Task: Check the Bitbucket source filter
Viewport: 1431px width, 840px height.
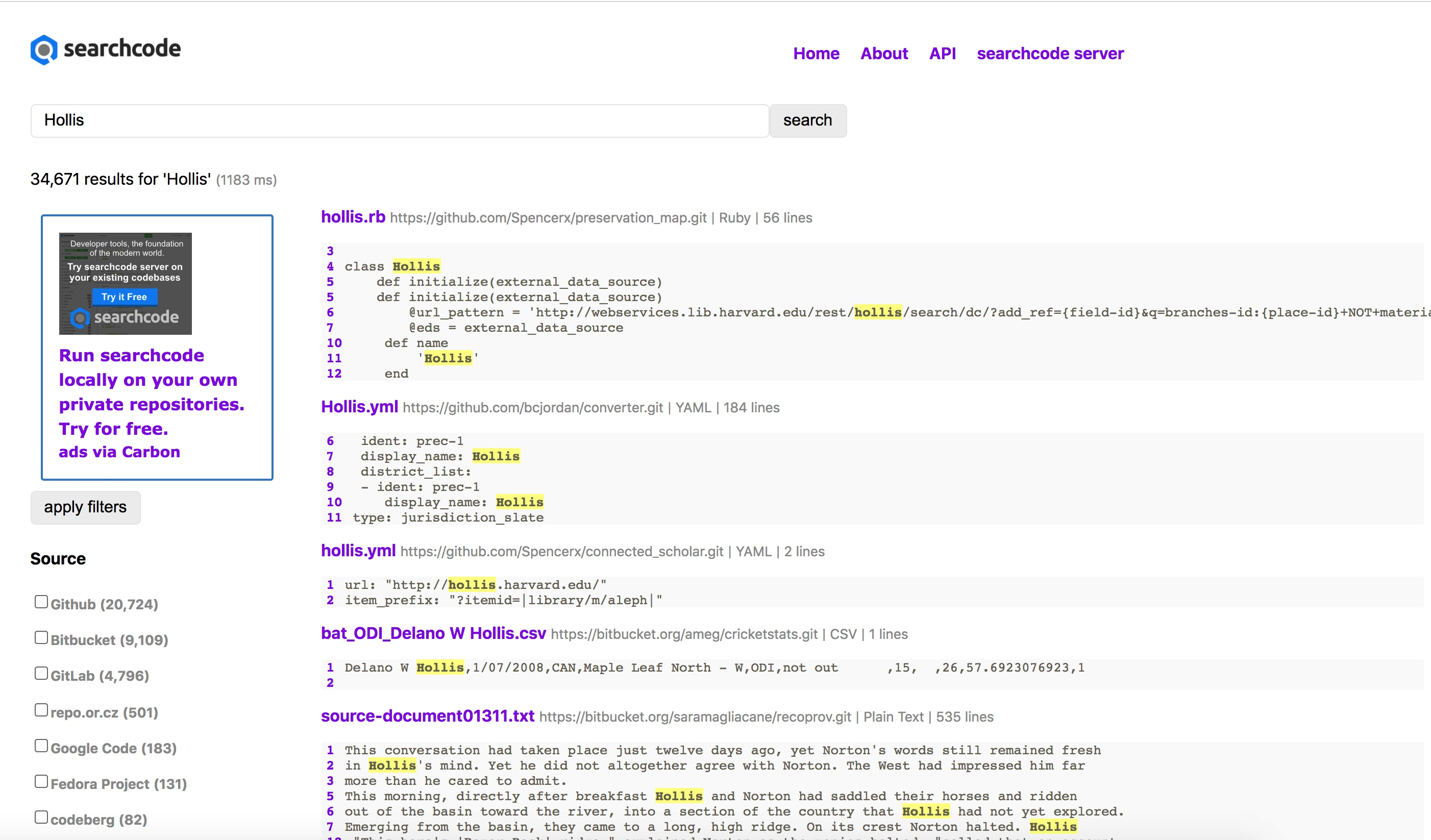Action: pyautogui.click(x=41, y=638)
